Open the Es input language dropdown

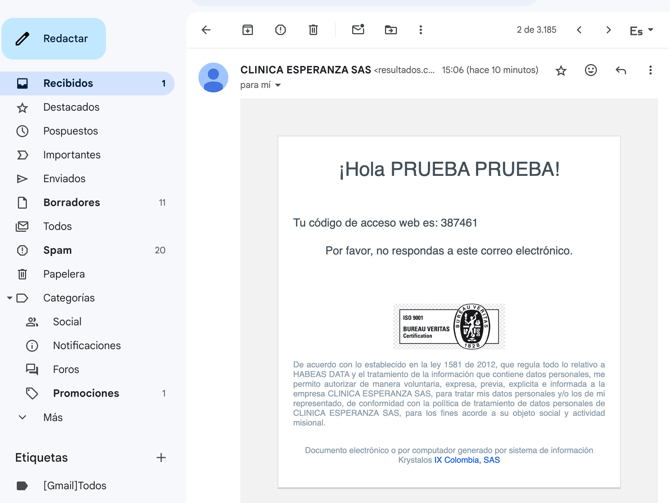click(641, 31)
